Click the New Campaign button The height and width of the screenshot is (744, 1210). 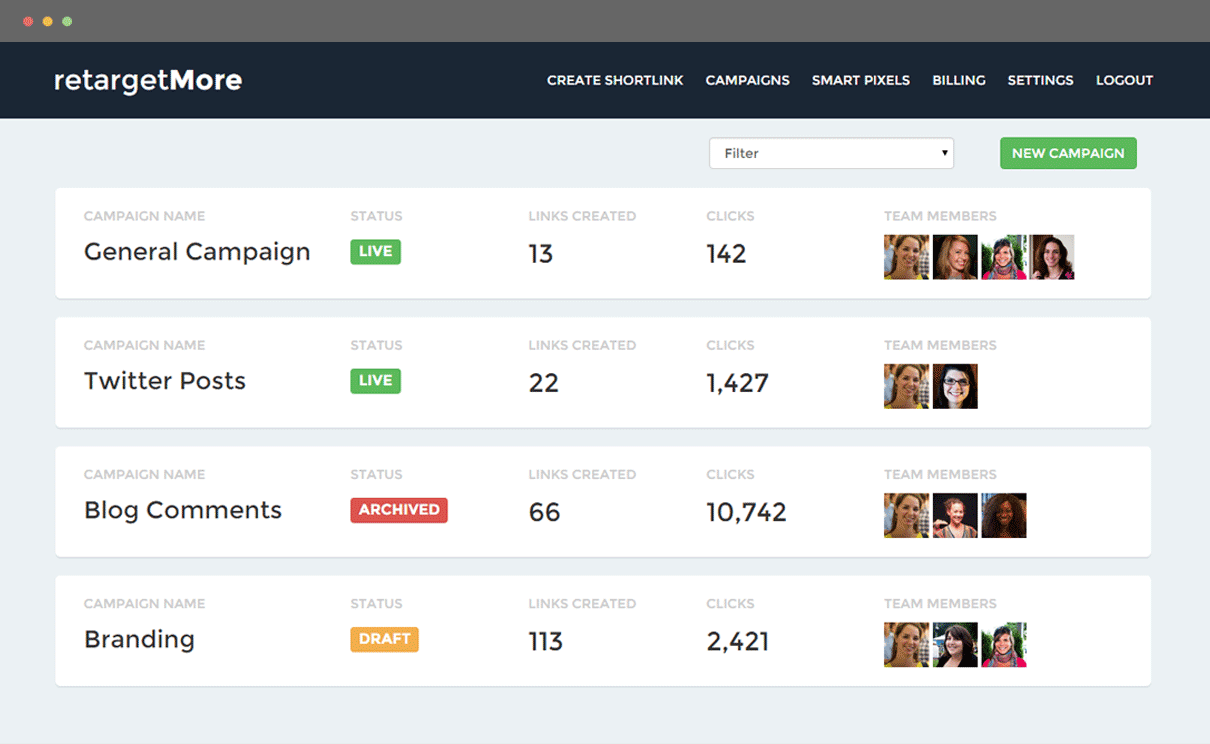pos(1068,153)
